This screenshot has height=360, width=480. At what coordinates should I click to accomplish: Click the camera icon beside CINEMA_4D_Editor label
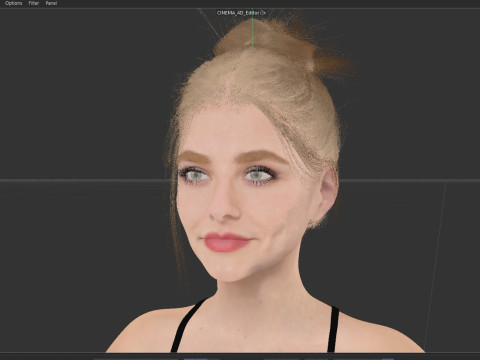click(x=263, y=13)
